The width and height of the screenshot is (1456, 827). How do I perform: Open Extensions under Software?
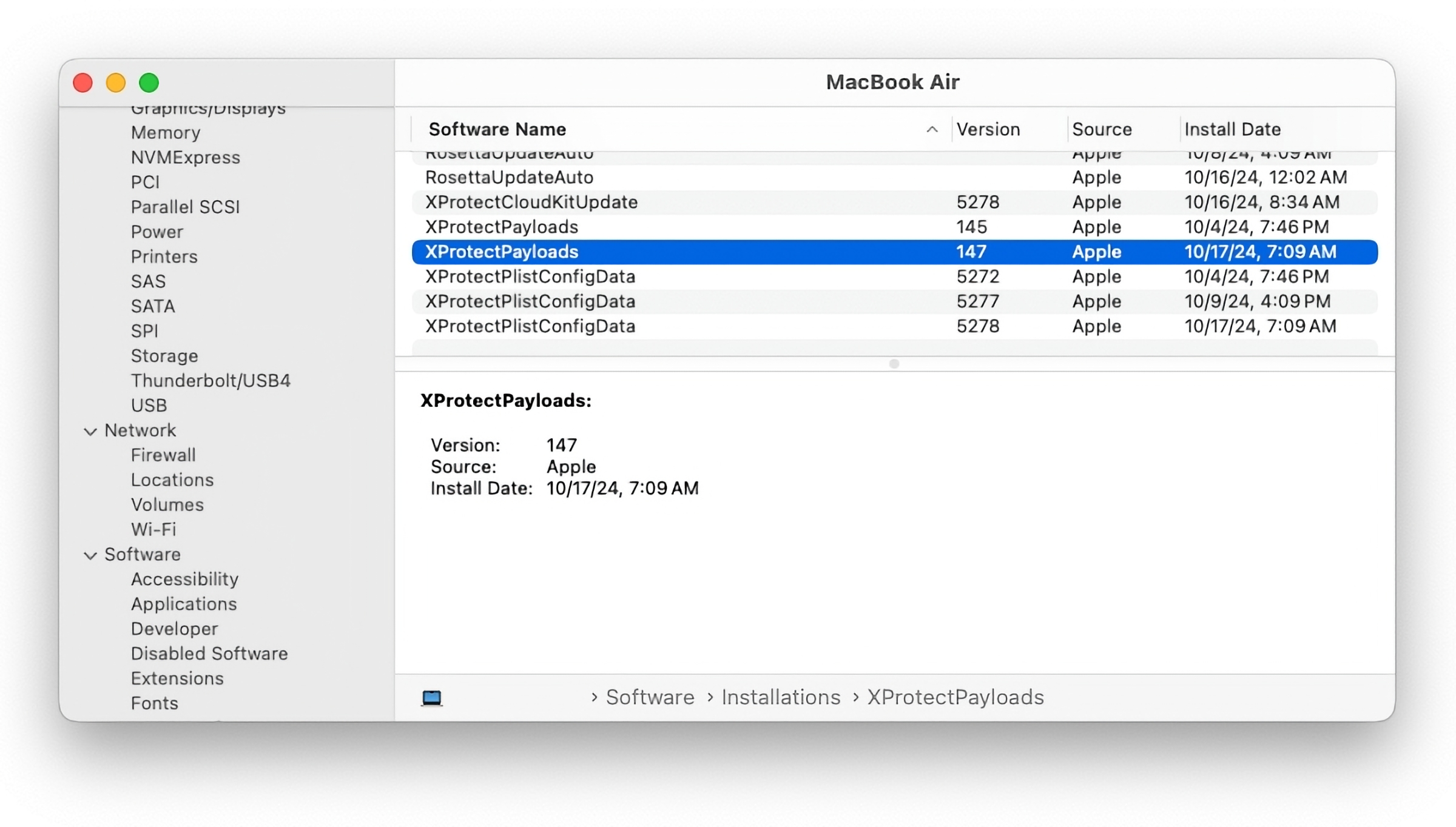[177, 678]
